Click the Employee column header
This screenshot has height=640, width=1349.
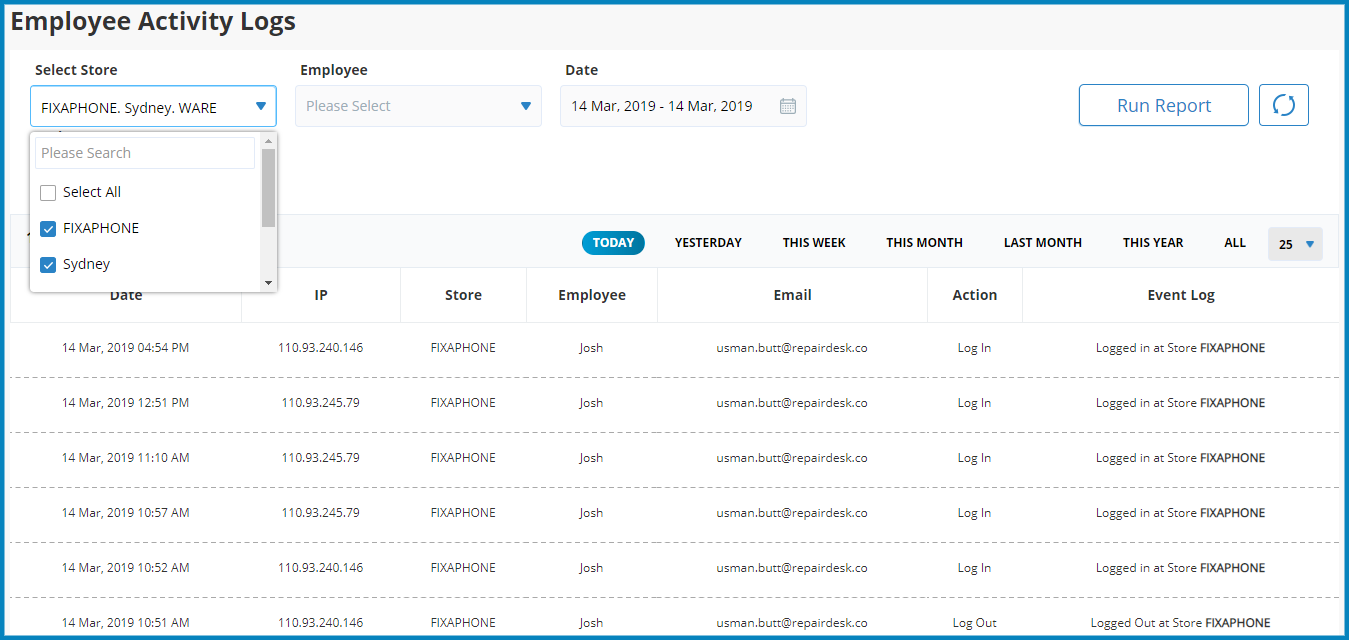[x=592, y=295]
